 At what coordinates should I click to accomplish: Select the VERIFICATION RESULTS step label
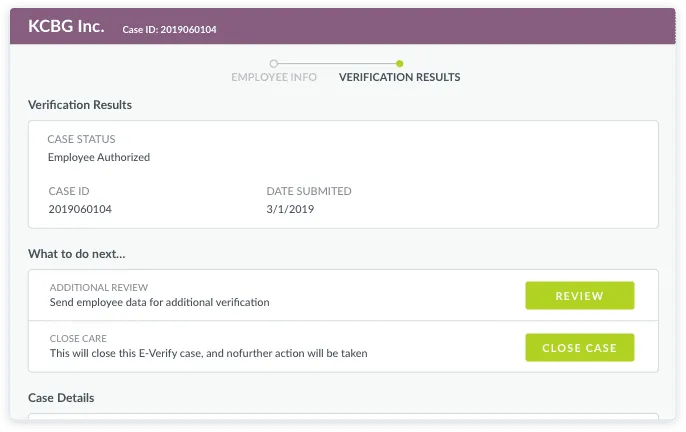click(399, 77)
